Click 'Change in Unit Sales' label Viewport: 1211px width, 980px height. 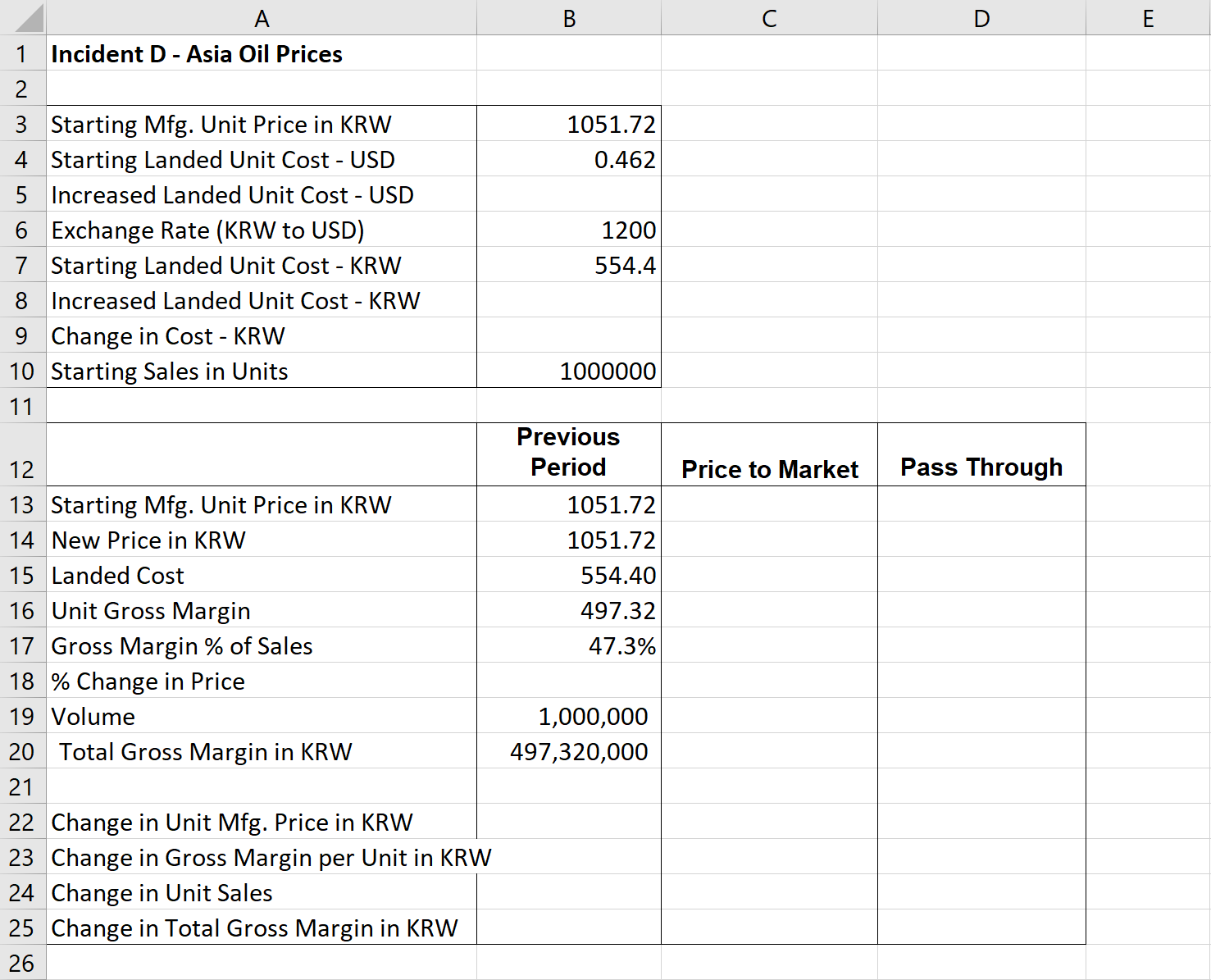[x=162, y=893]
